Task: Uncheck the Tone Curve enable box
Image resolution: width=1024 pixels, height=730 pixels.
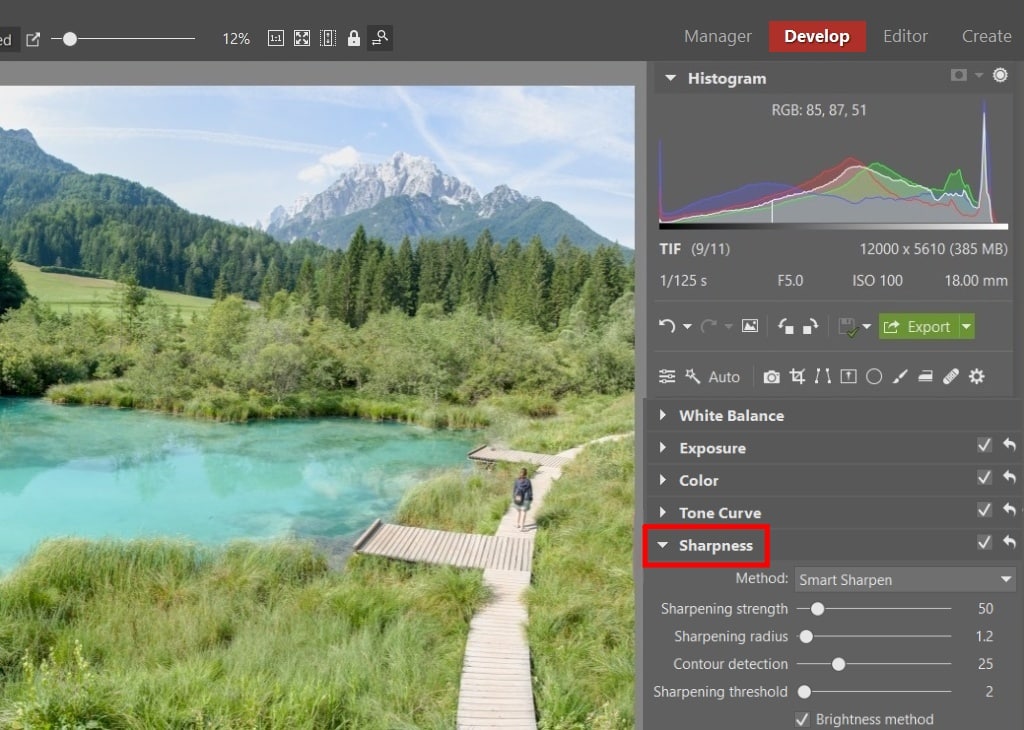Action: [x=984, y=510]
